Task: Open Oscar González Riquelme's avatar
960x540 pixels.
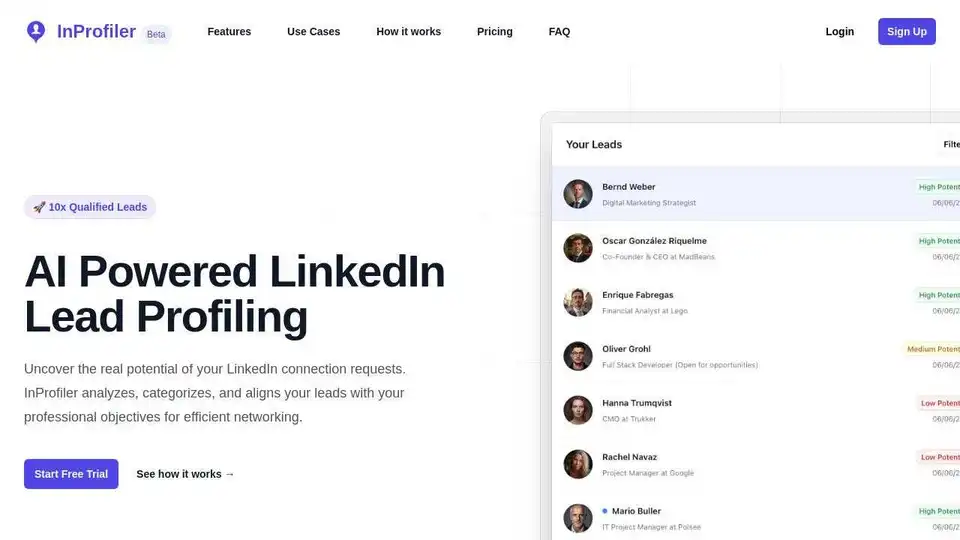Action: (x=577, y=248)
